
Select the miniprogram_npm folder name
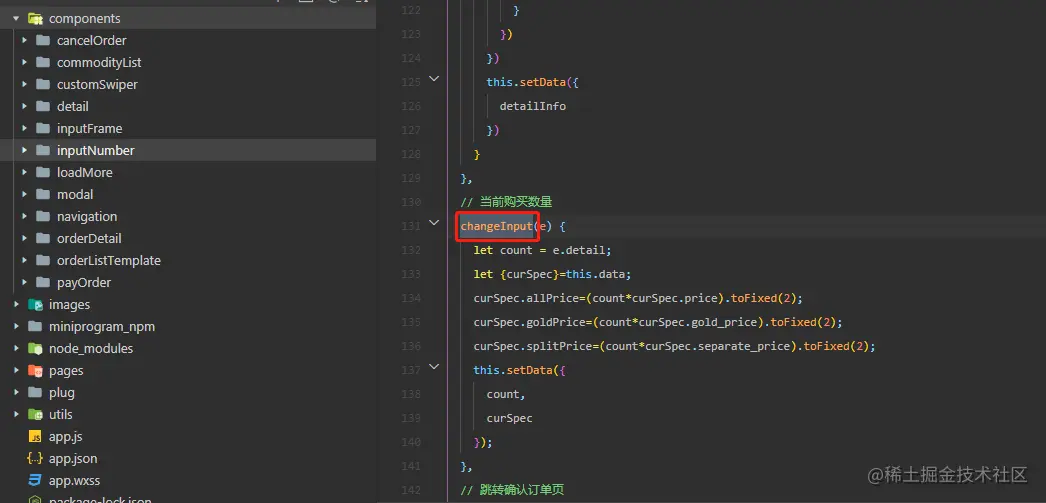tap(101, 327)
